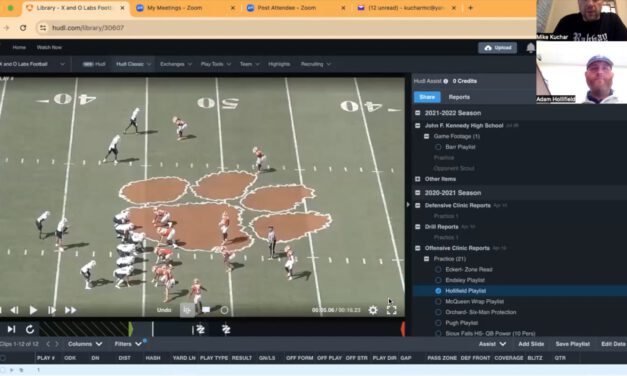Select Hollifield Playlist radio button
The height and width of the screenshot is (376, 627).
pyautogui.click(x=438, y=291)
